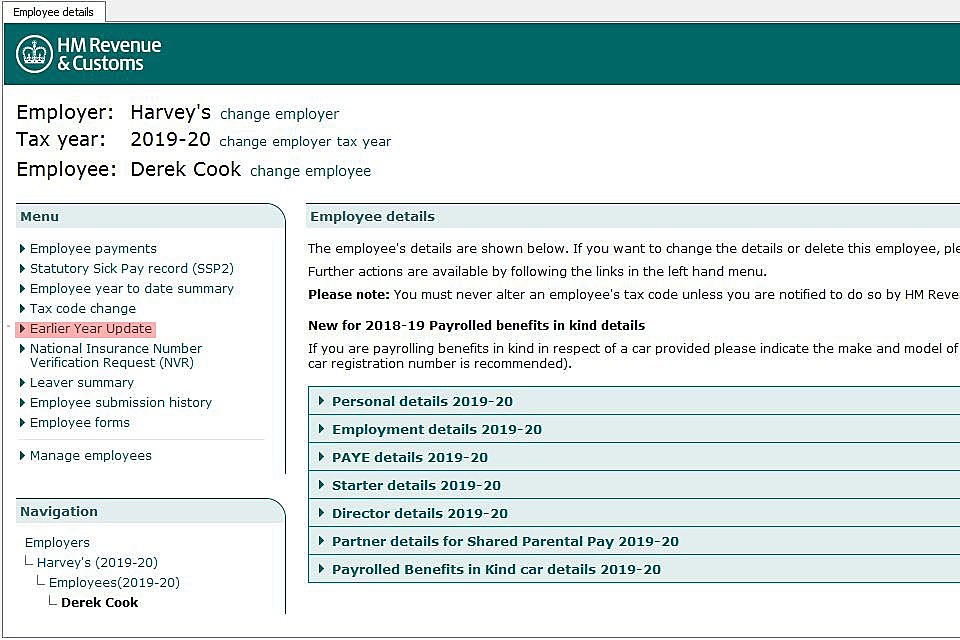Open the highlighted Earlier Year Update item
Viewport: 960px width, 640px height.
[90, 329]
